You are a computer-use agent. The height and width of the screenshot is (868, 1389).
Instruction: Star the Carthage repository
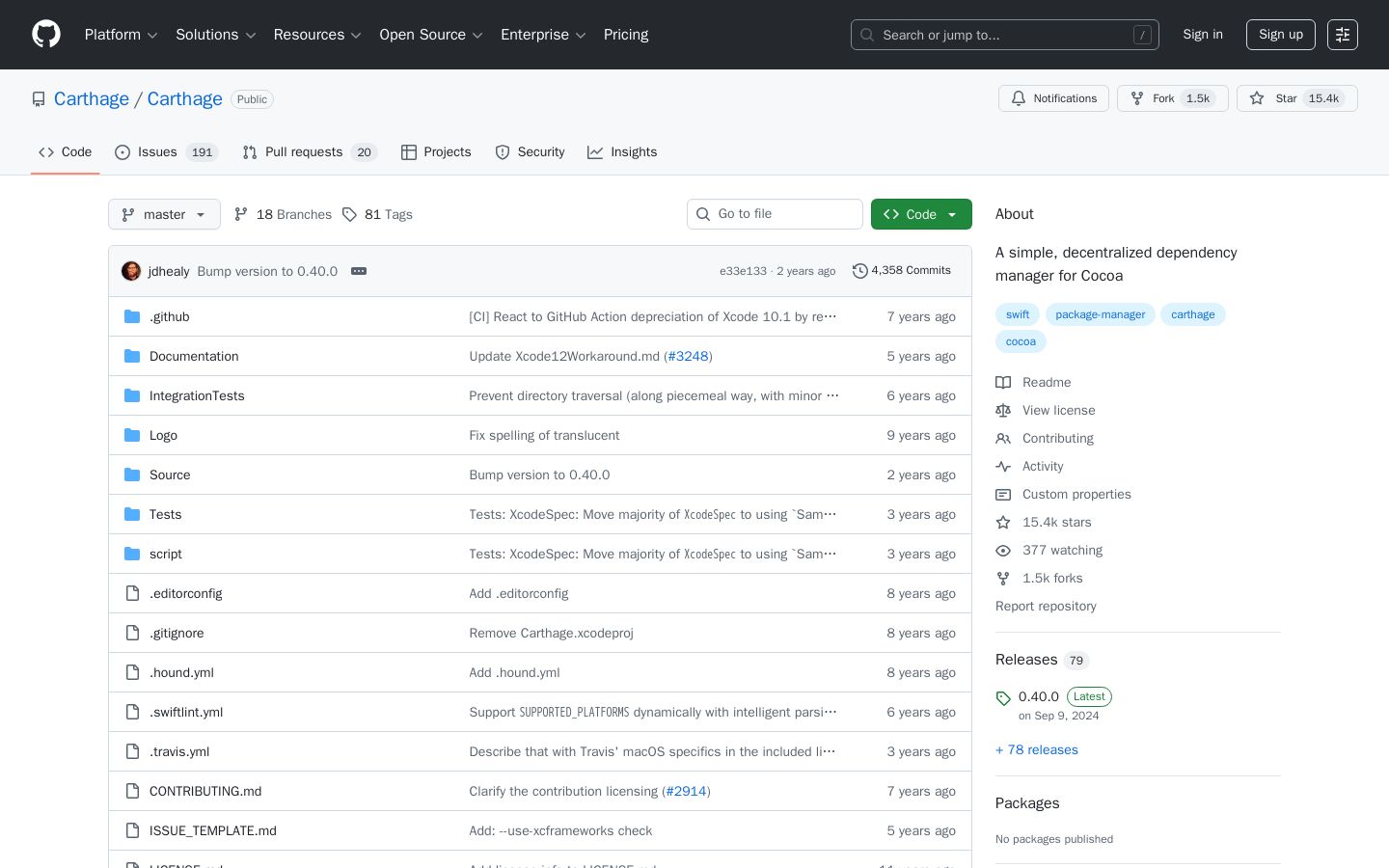[1296, 98]
